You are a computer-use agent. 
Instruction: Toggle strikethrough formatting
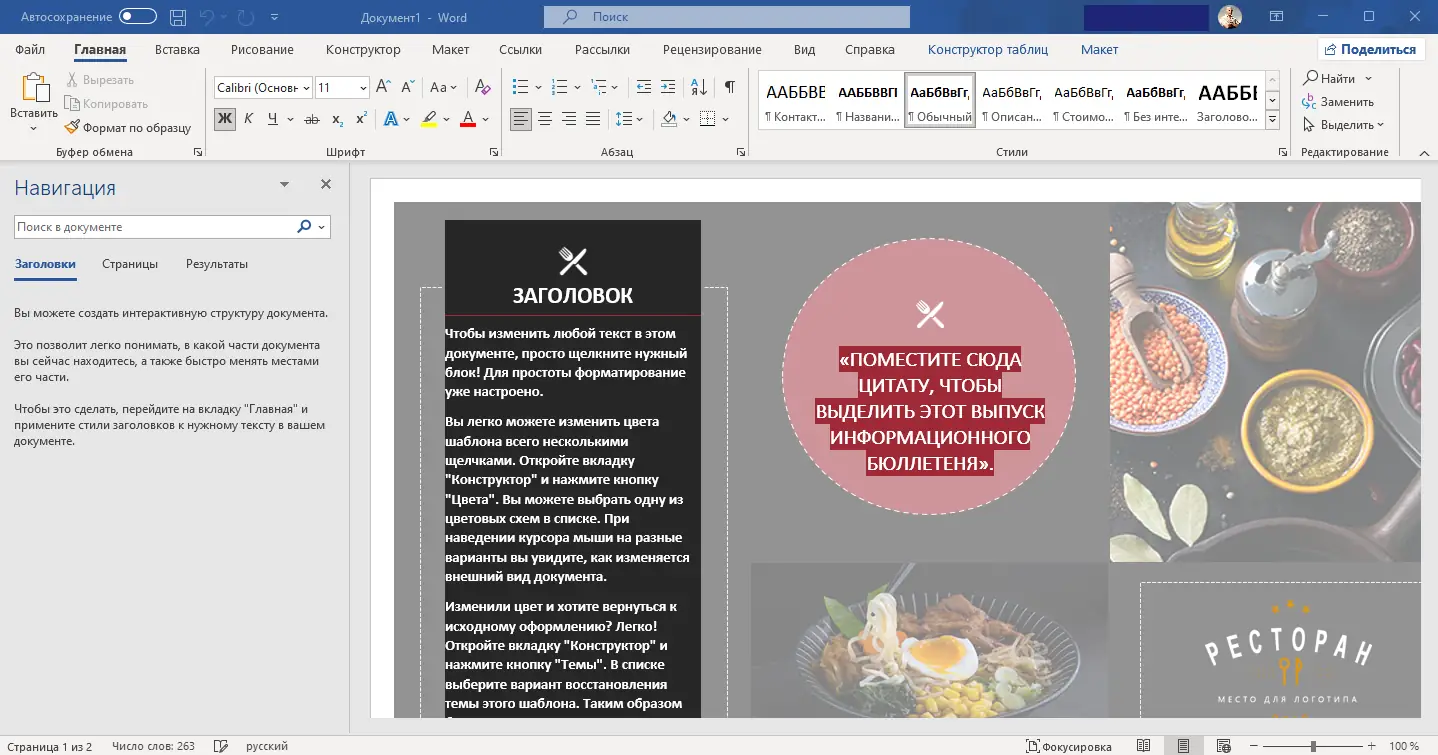(312, 119)
